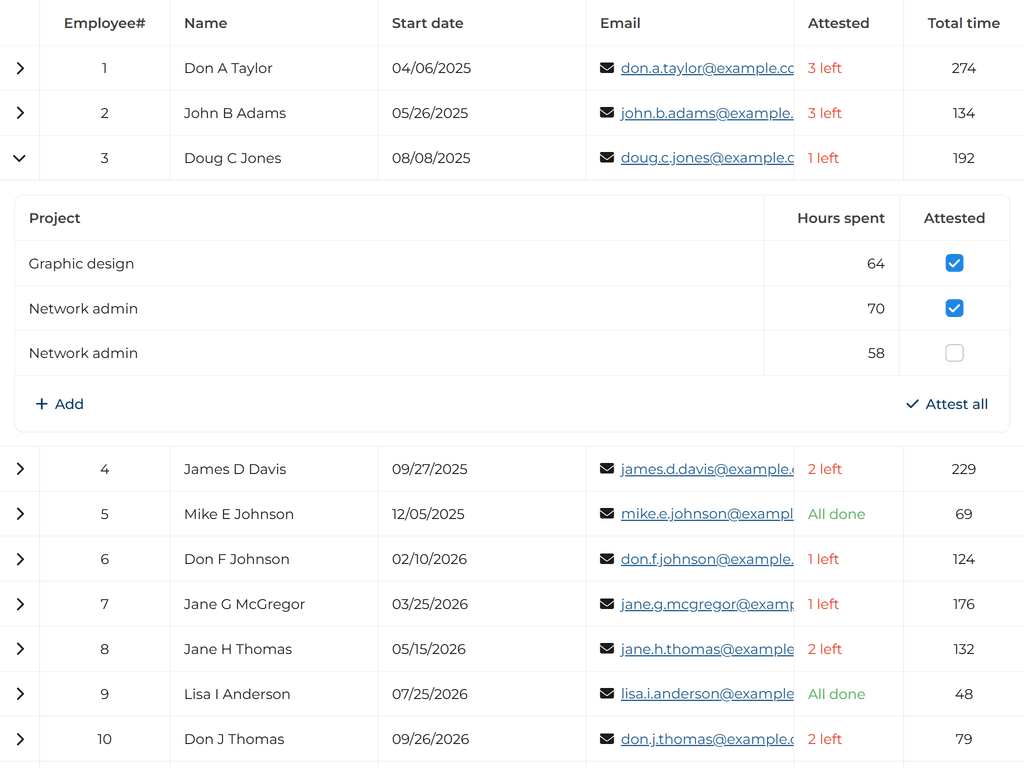Select the Hours spent column header

point(840,218)
